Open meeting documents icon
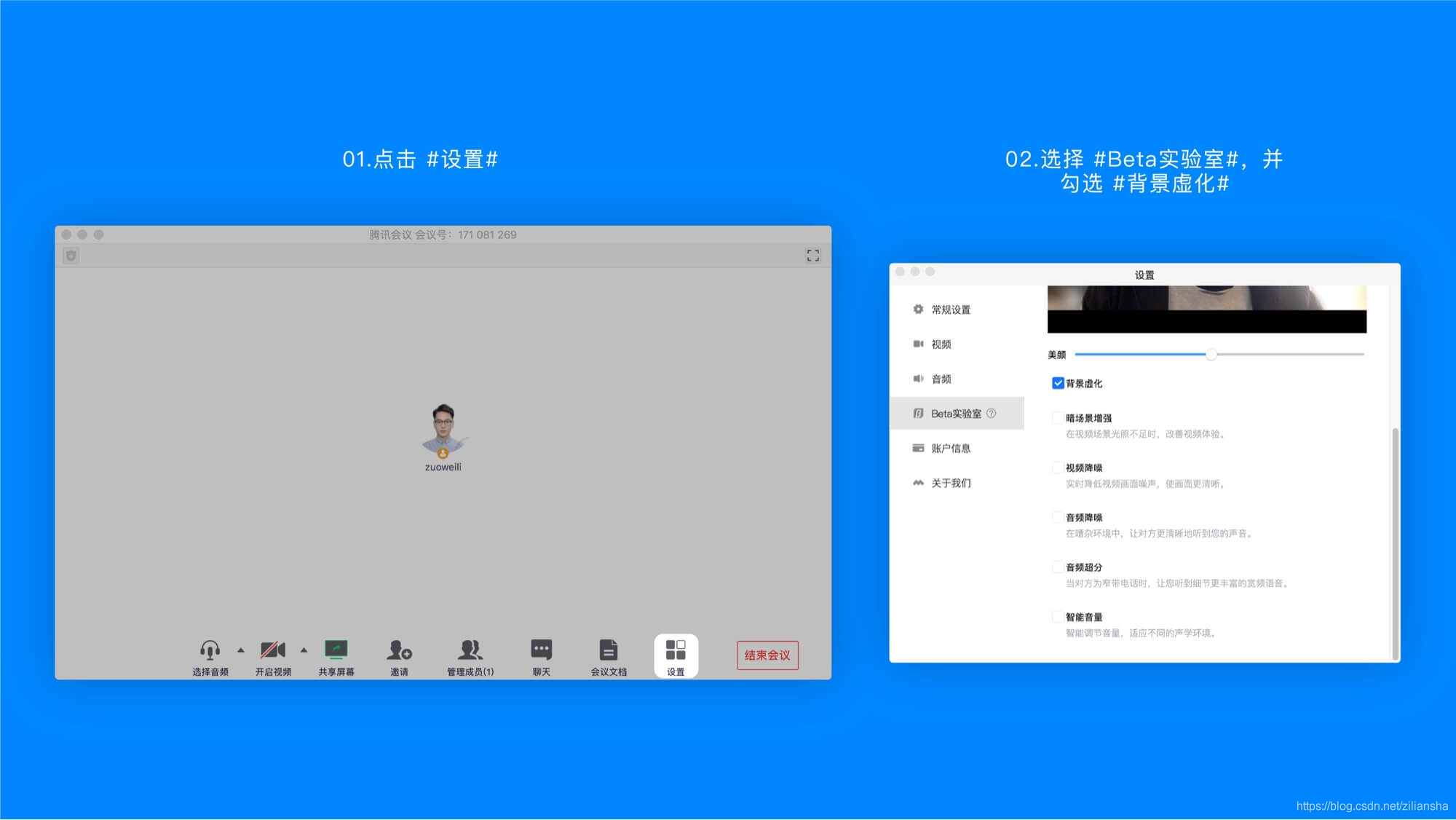Screen dimensions: 1456x820 (608, 650)
